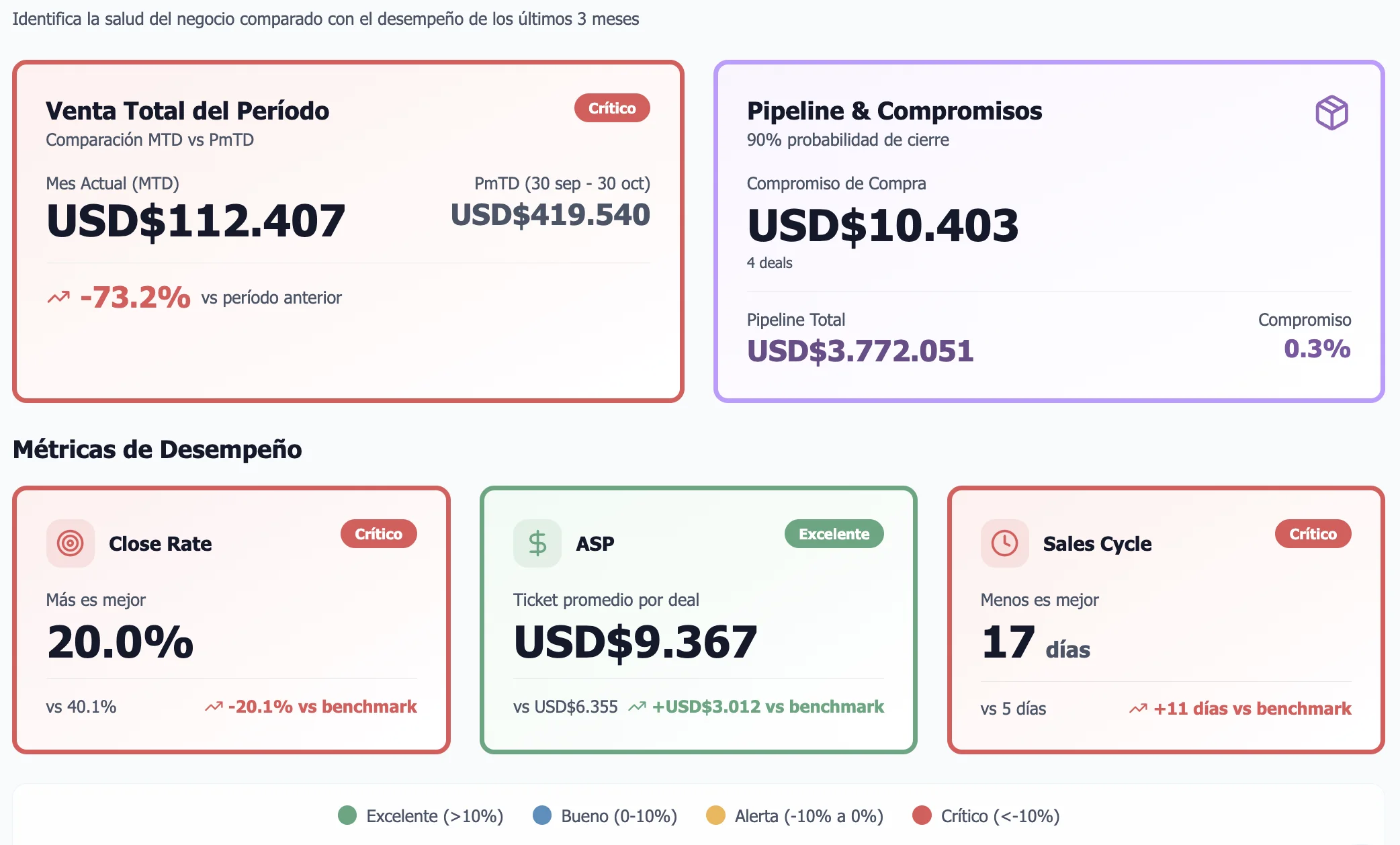
Task: Select the target icon beside Close Rate
Action: coord(70,543)
